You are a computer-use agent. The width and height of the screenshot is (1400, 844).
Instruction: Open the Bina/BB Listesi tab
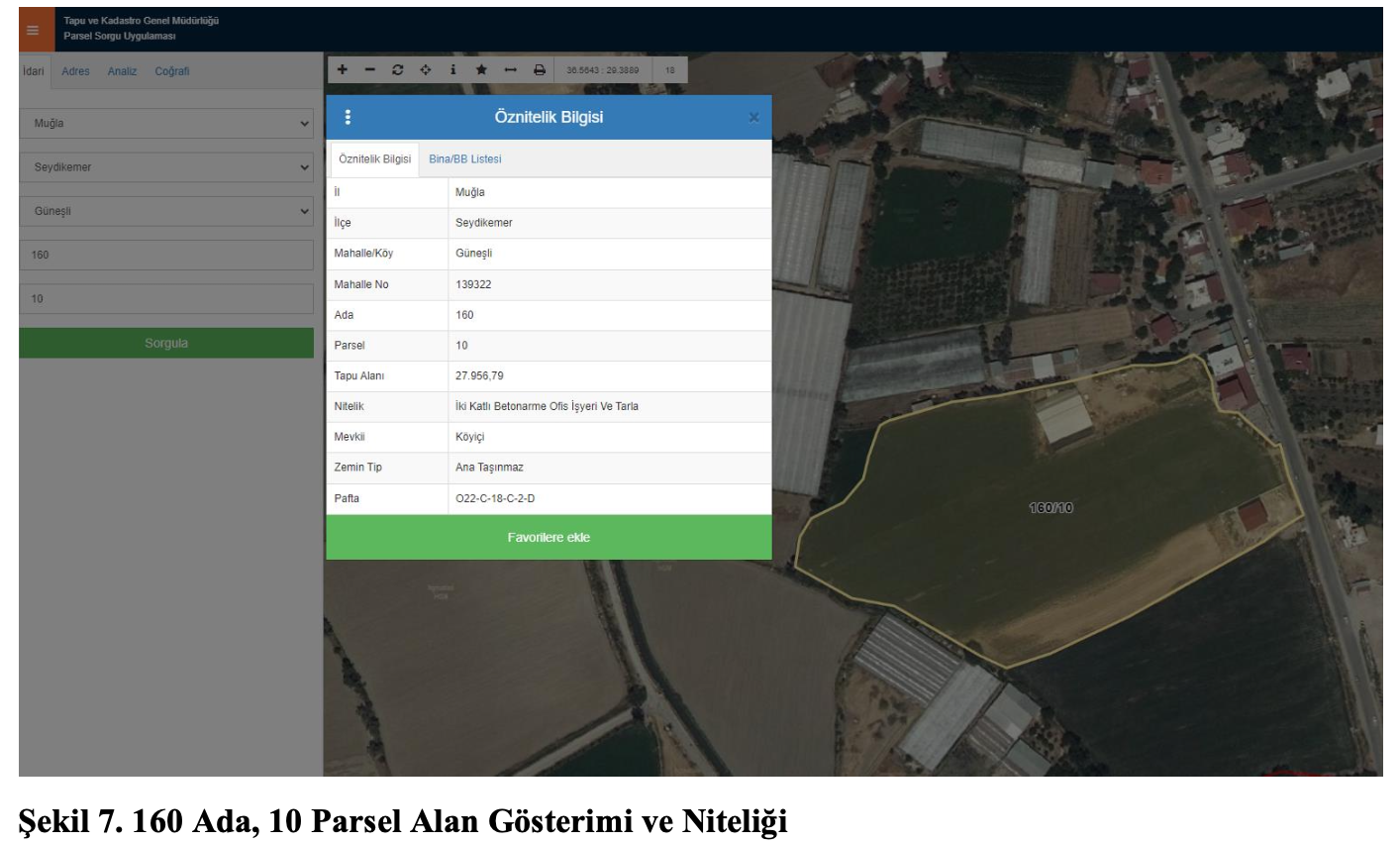pos(465,159)
